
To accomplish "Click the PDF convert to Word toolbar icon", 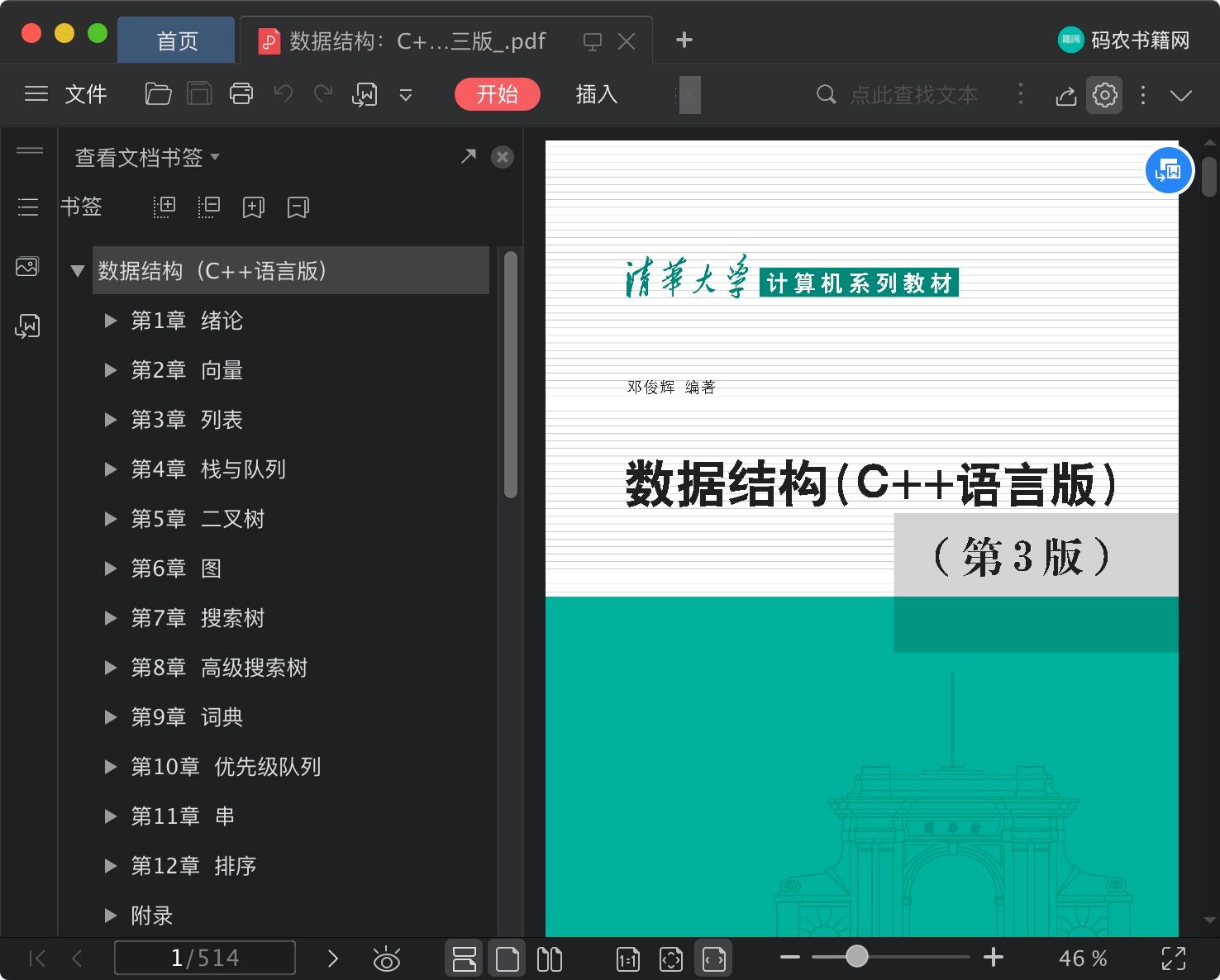I will coord(365,94).
